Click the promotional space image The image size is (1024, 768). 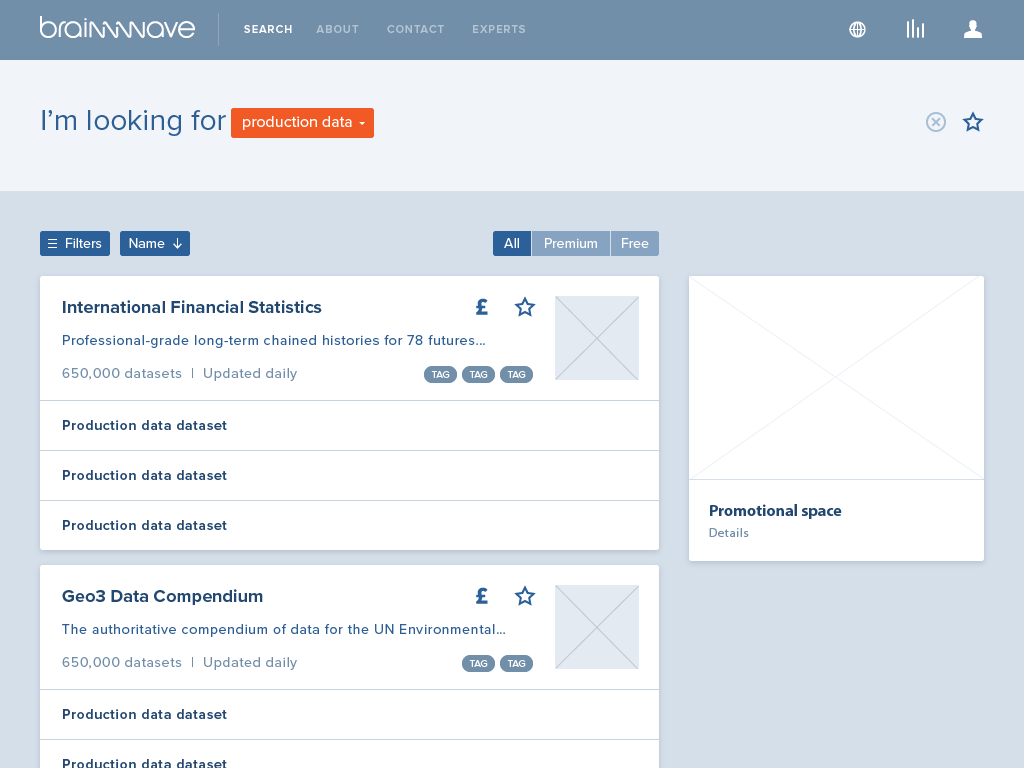point(837,377)
